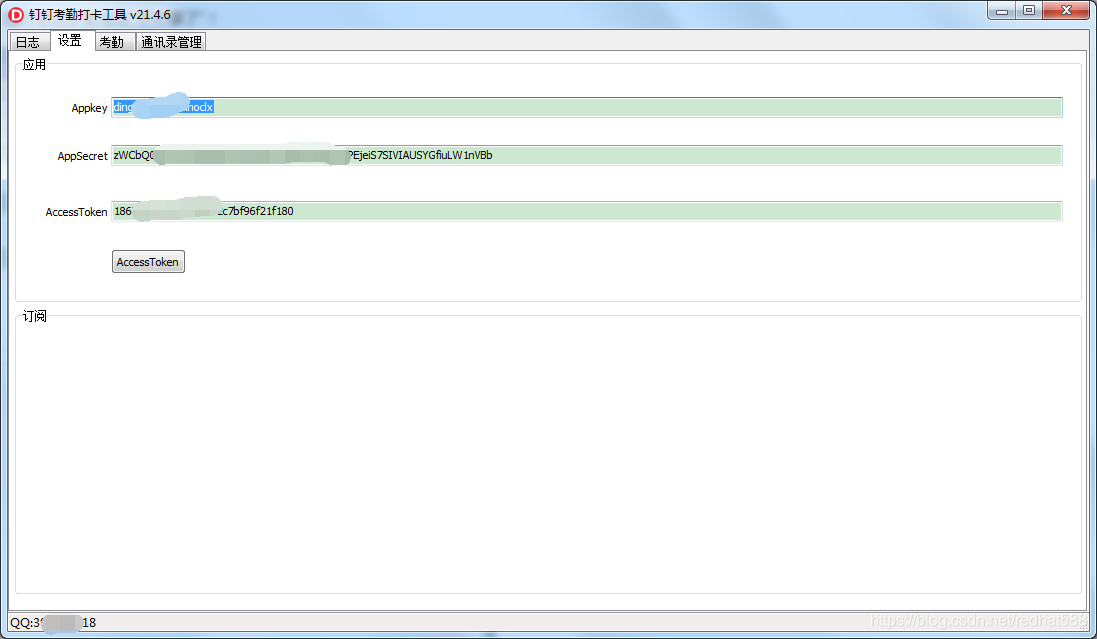Click the AppSecret label
1097x639 pixels.
(83, 156)
